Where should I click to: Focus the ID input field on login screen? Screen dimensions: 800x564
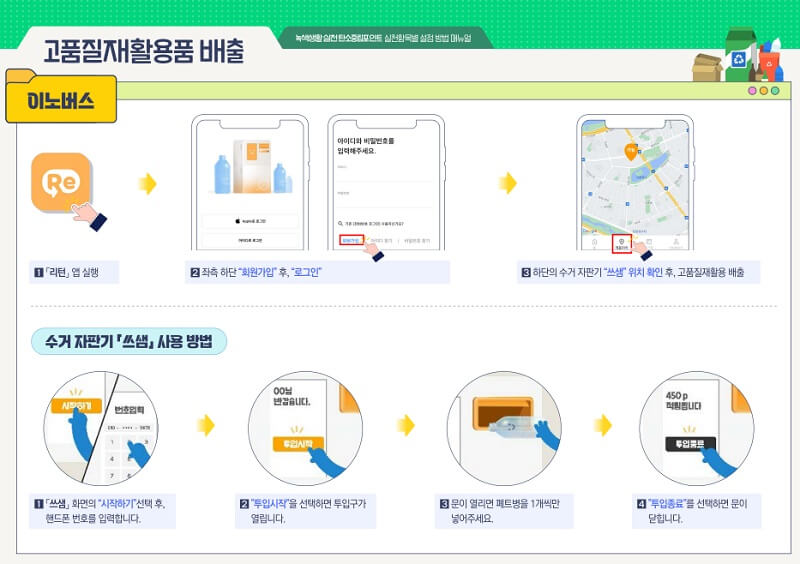[385, 173]
